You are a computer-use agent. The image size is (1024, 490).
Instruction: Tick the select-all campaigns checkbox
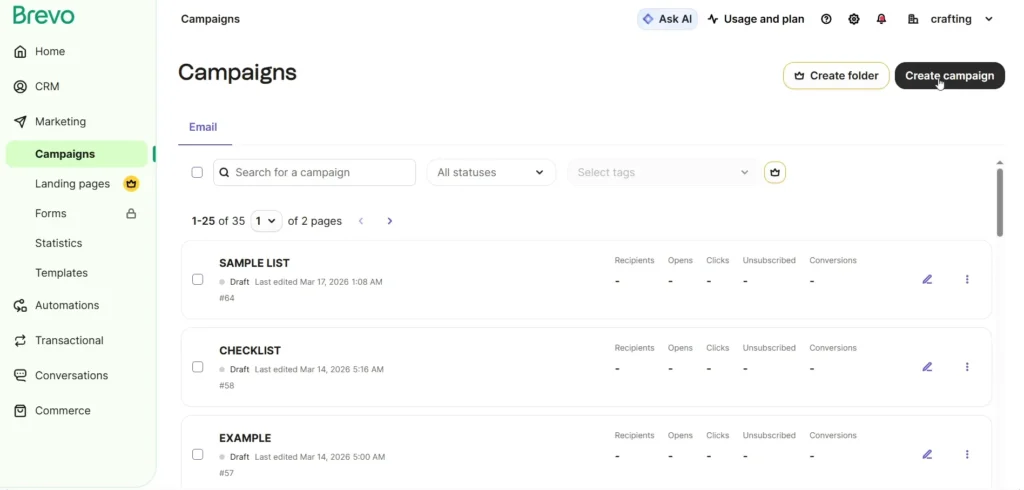[x=197, y=172]
